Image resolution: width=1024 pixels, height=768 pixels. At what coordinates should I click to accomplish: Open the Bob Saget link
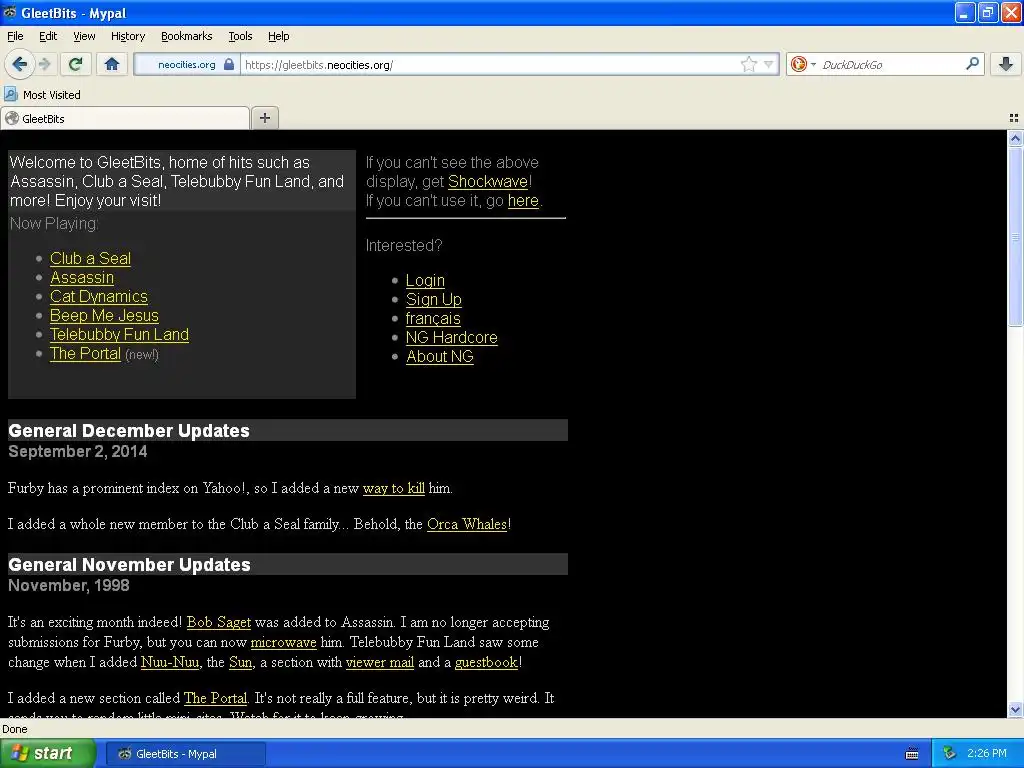pyautogui.click(x=219, y=622)
